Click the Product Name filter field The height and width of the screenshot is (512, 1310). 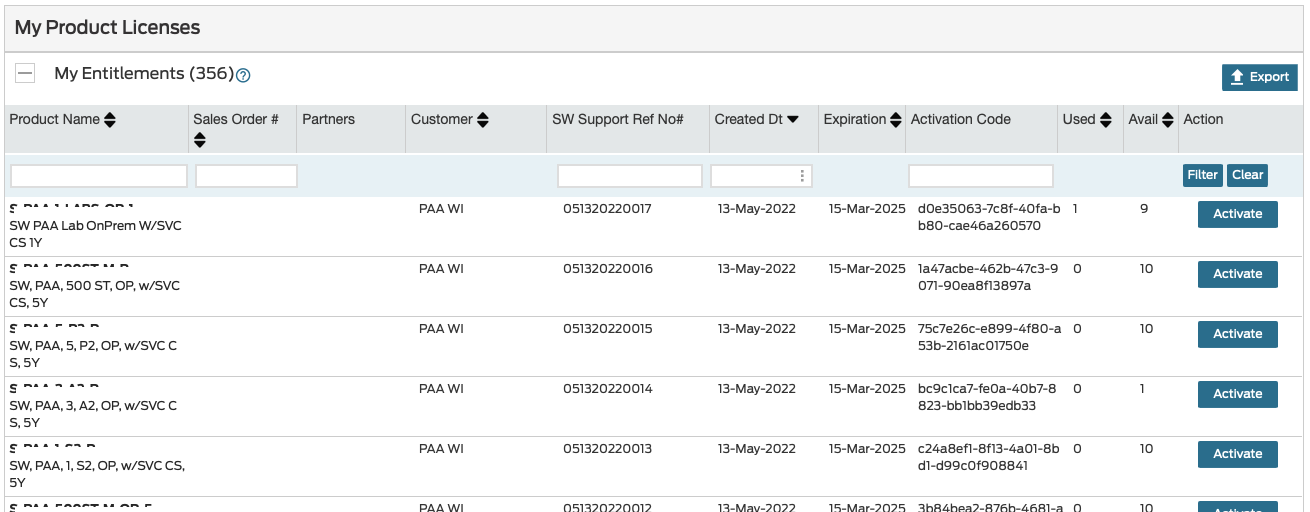point(99,176)
